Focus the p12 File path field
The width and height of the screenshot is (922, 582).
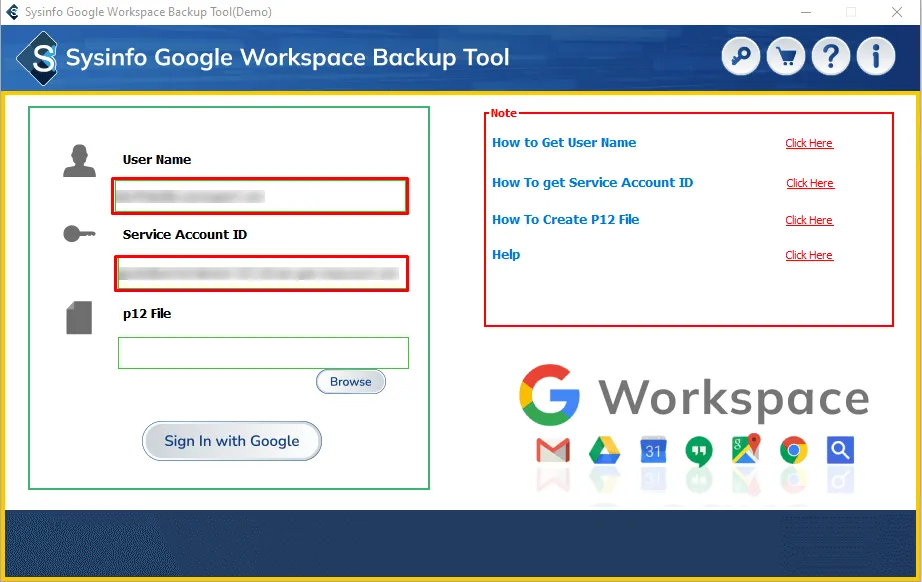pyautogui.click(x=263, y=353)
